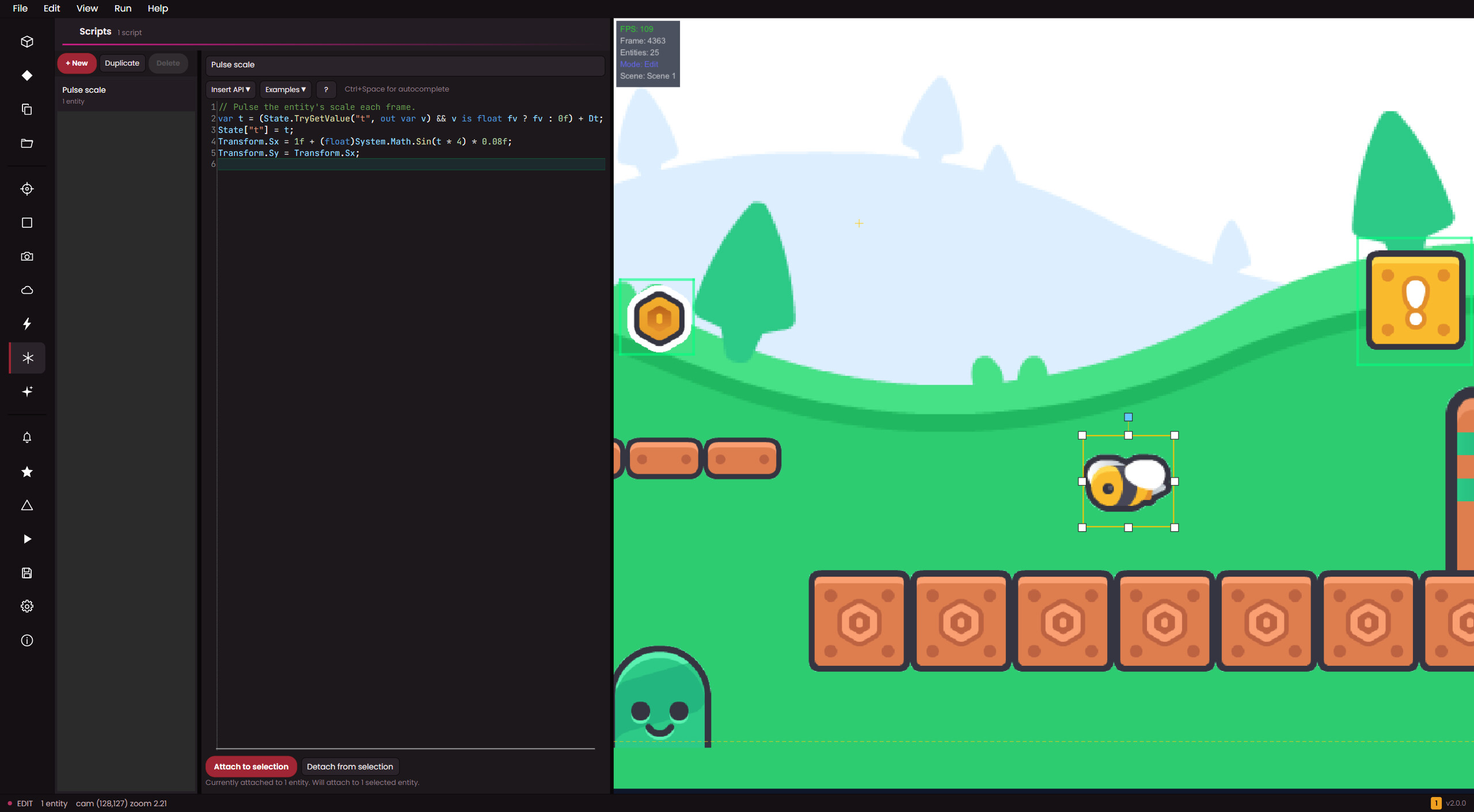Click the '1 entity' status bar text
This screenshot has height=812, width=1474.
click(54, 803)
